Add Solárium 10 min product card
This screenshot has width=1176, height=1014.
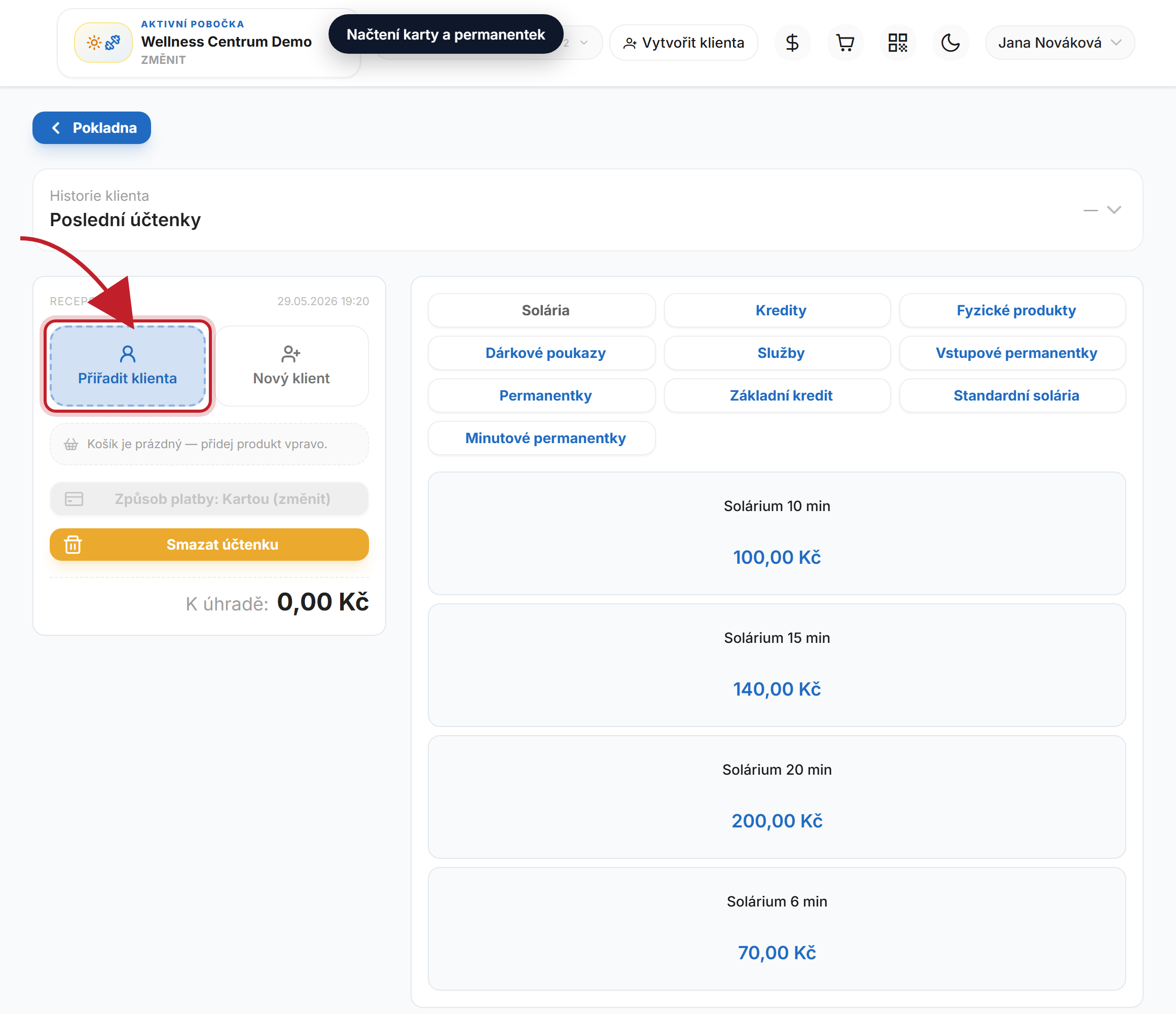point(777,534)
